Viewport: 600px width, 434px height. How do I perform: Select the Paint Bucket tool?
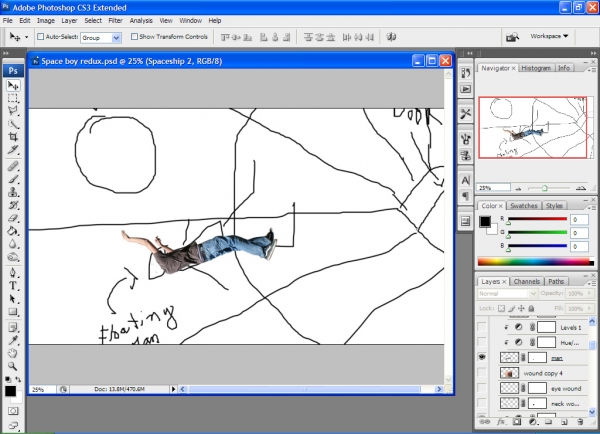(13, 231)
